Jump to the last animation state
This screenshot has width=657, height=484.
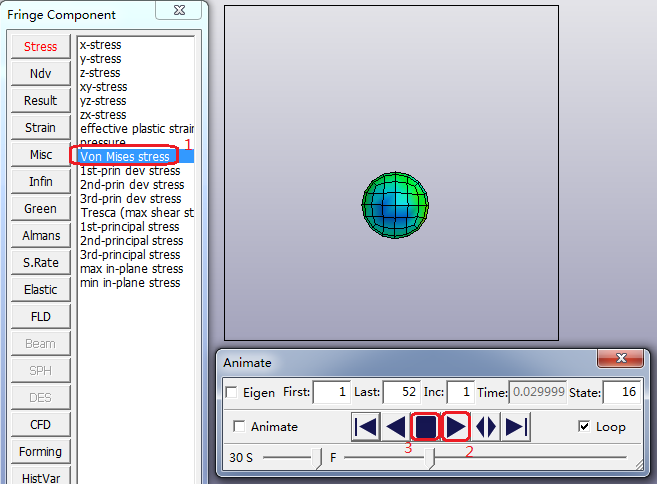516,427
